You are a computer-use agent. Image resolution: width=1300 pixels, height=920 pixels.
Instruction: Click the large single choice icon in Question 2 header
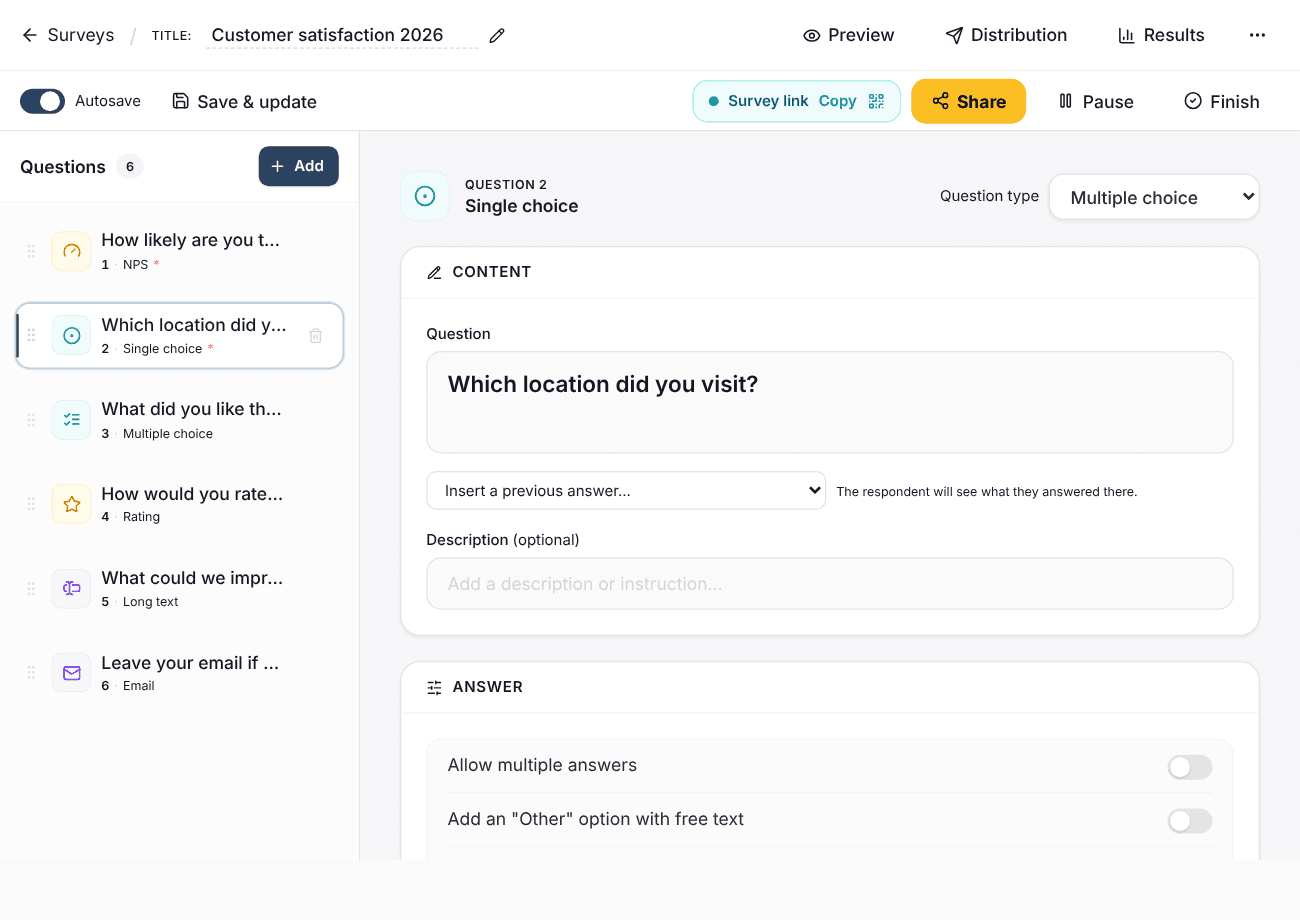point(425,196)
